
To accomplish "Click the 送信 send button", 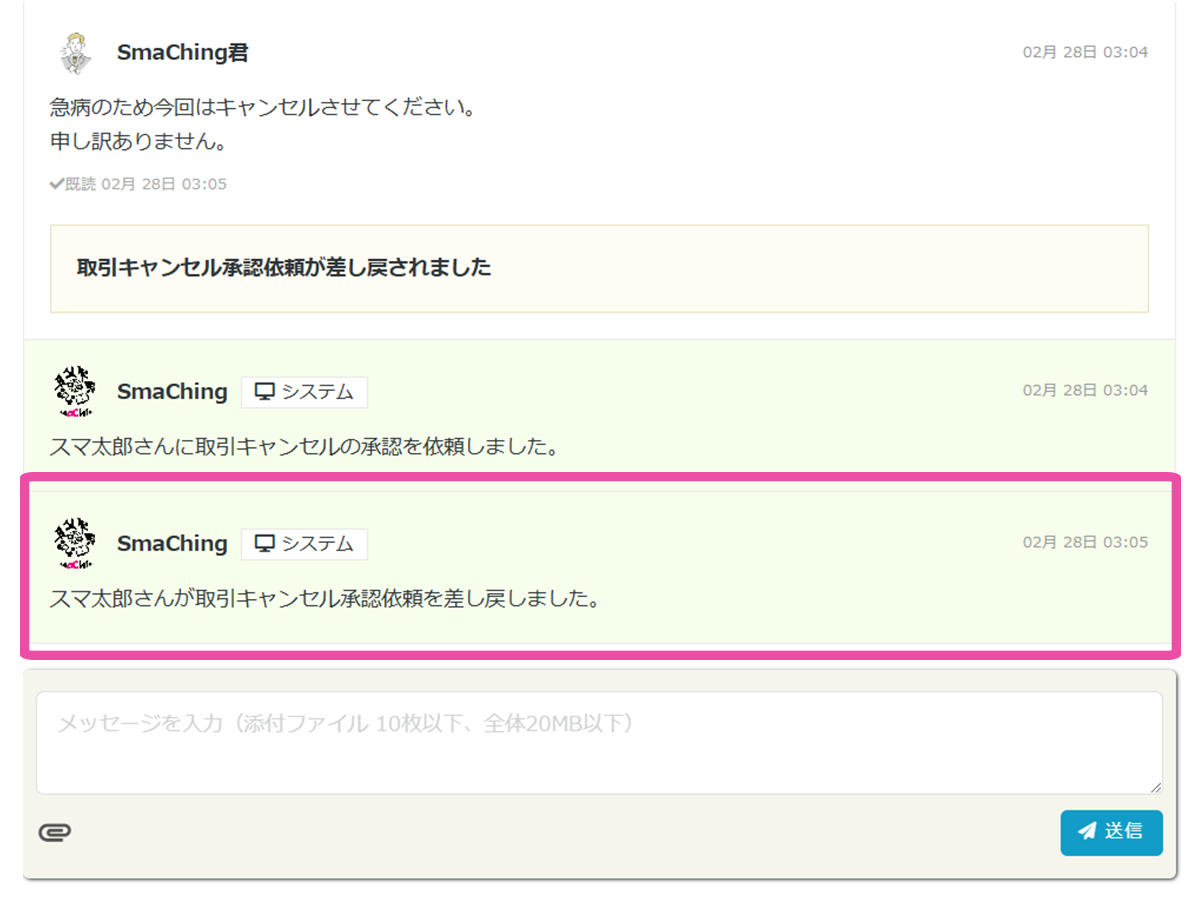I will pyautogui.click(x=1111, y=832).
